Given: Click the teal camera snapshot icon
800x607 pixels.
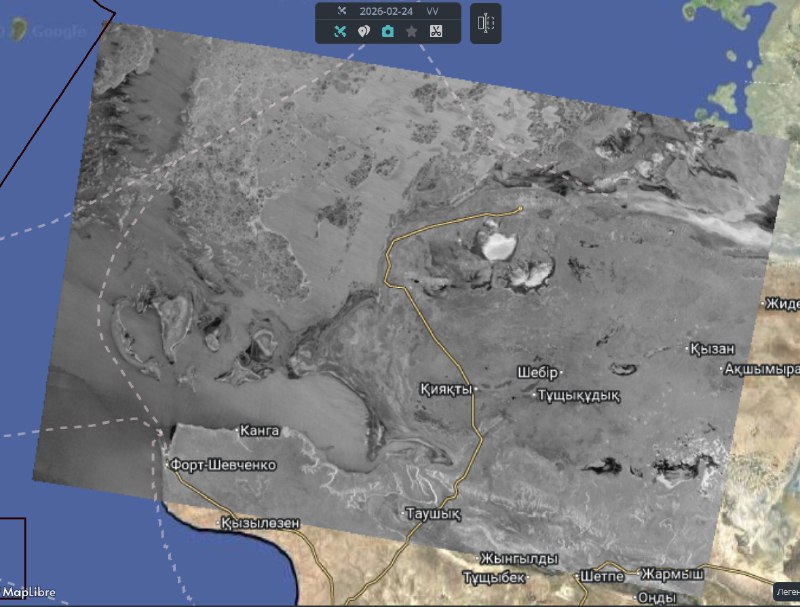Looking at the screenshot, I should (x=388, y=31).
